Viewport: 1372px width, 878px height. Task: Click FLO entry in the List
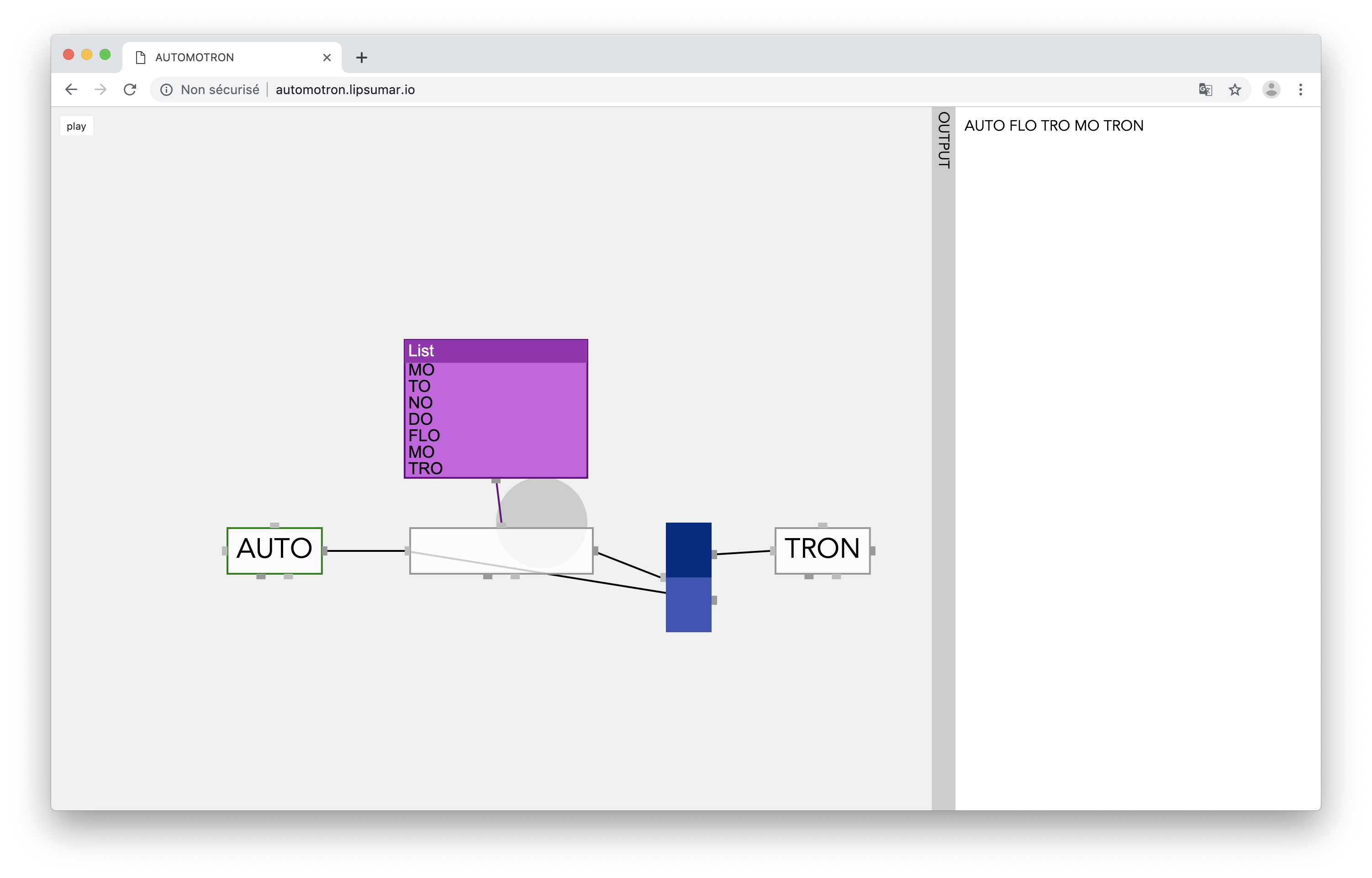point(424,436)
